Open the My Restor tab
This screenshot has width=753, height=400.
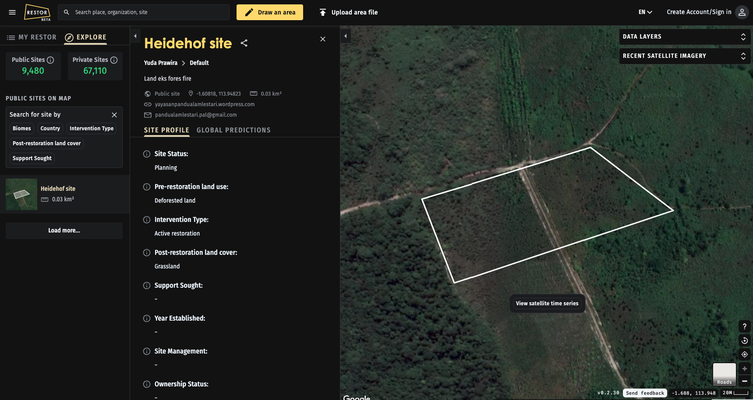pyautogui.click(x=30, y=37)
